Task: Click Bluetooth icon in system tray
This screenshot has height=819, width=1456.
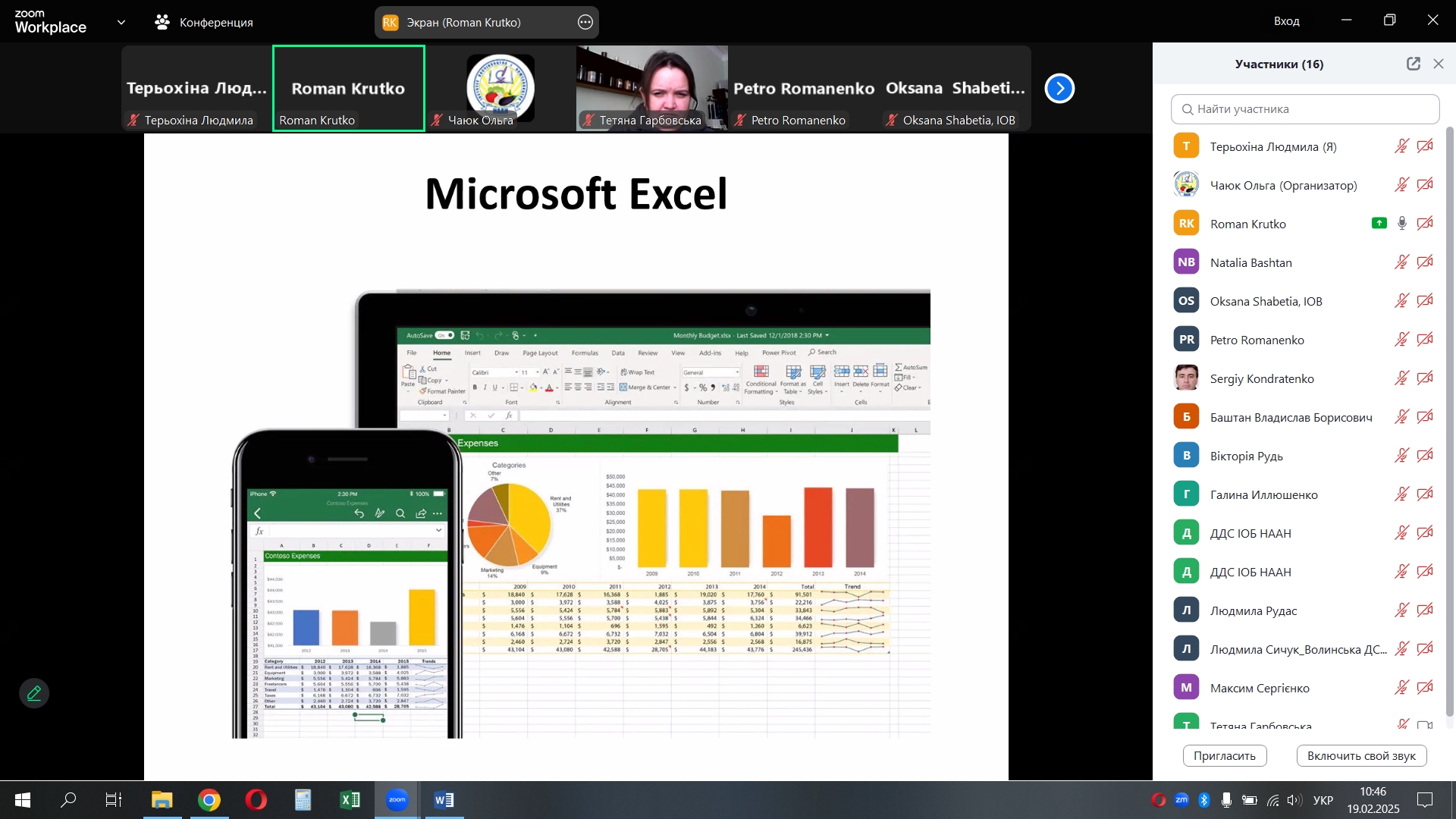Action: 1204,800
